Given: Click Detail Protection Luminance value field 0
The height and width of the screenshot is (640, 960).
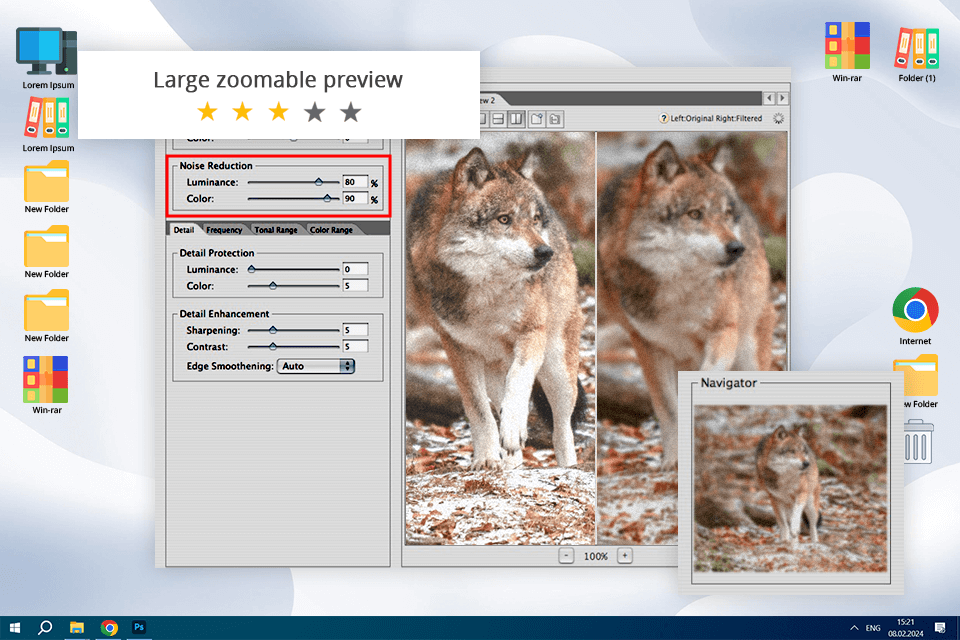Looking at the screenshot, I should [x=355, y=269].
